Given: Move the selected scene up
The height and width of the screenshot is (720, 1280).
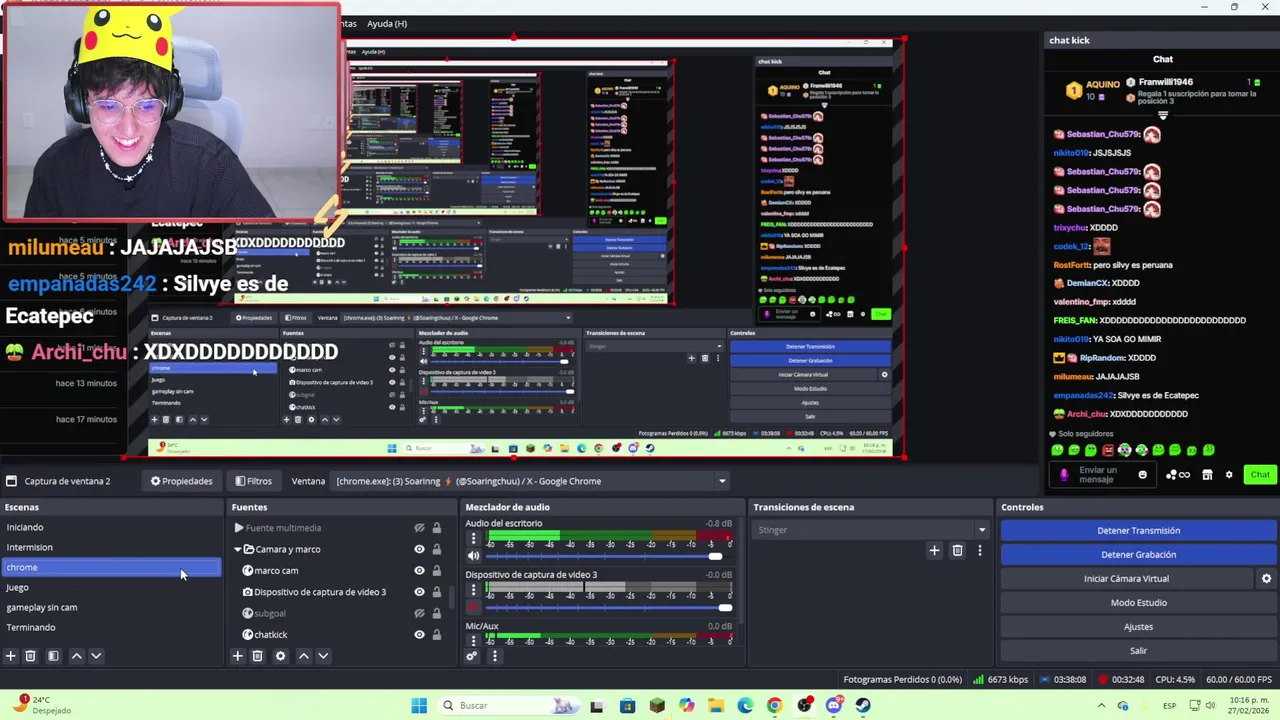Looking at the screenshot, I should (76, 656).
